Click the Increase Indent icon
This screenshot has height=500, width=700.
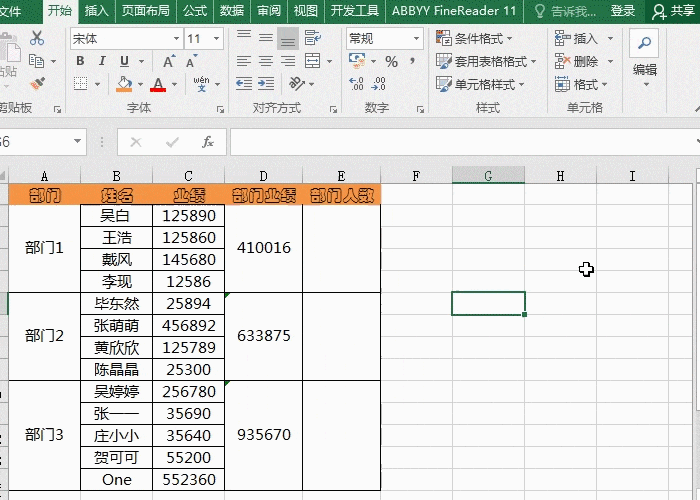point(265,85)
